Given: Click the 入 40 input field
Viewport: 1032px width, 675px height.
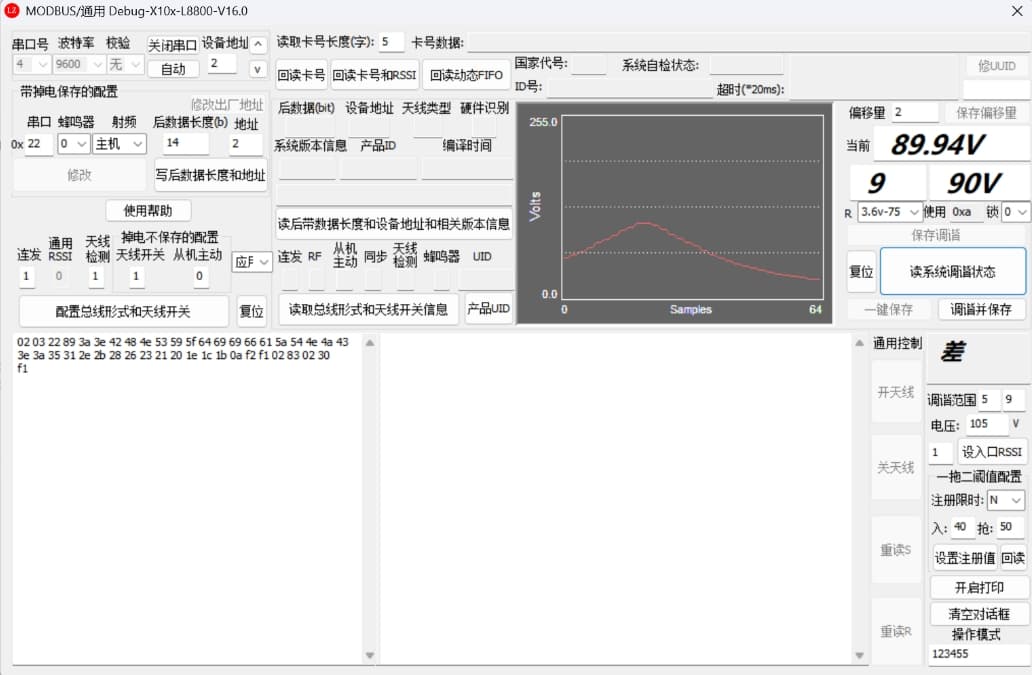Looking at the screenshot, I should pyautogui.click(x=963, y=527).
